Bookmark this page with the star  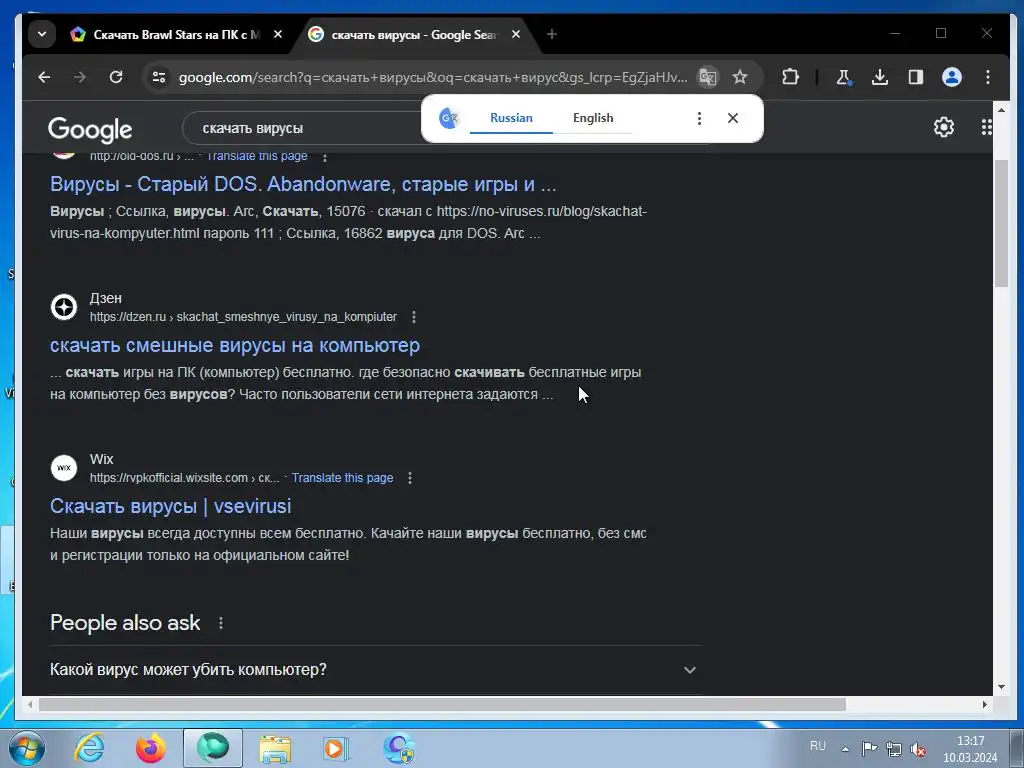click(x=740, y=77)
